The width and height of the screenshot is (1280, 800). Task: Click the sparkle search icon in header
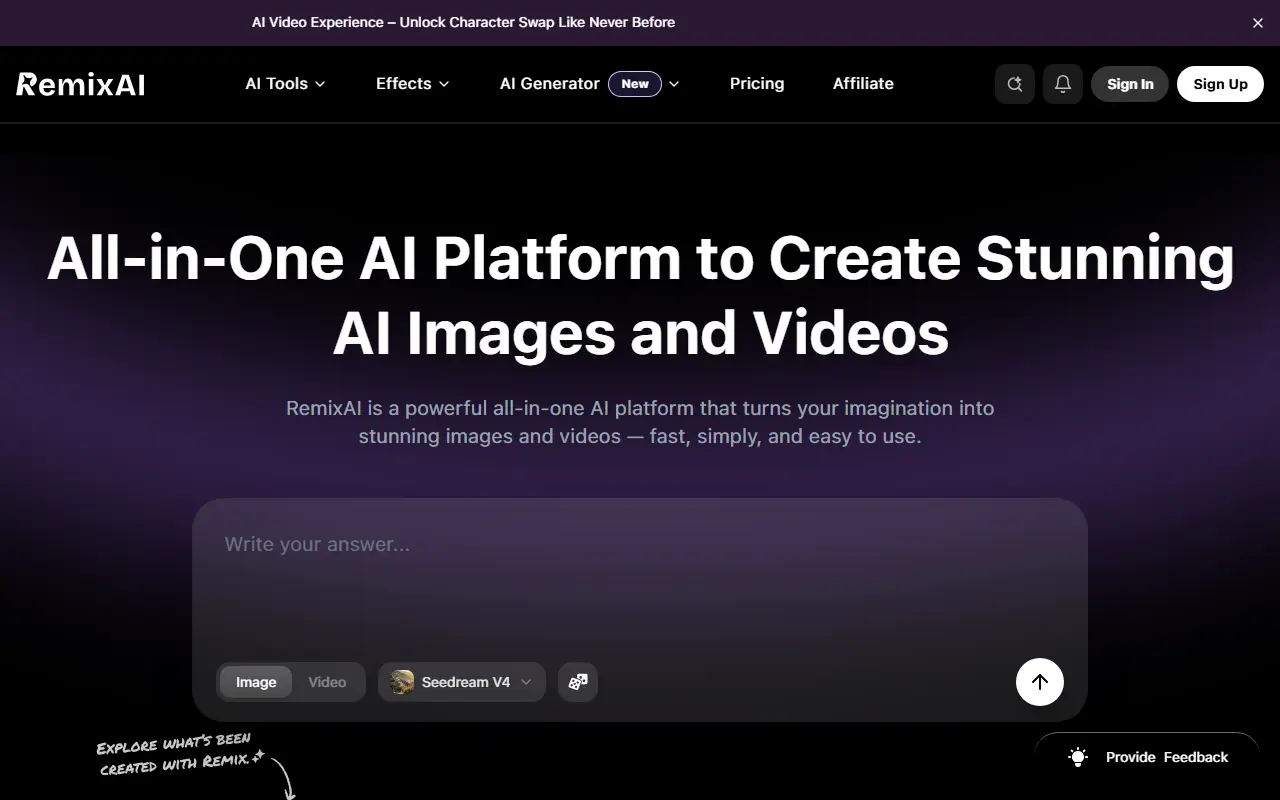click(x=1015, y=84)
